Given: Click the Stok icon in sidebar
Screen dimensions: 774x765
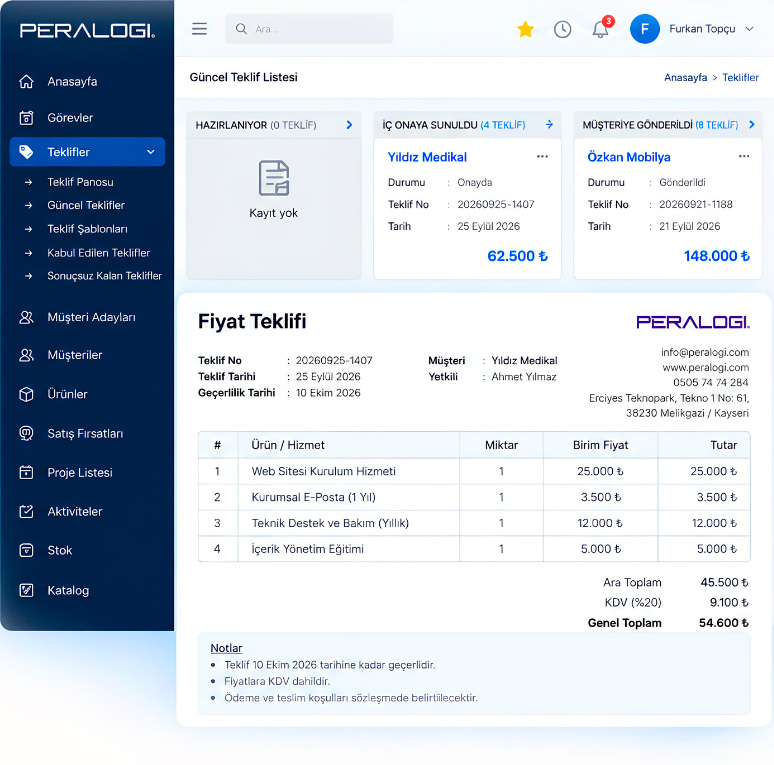Looking at the screenshot, I should coord(26,550).
